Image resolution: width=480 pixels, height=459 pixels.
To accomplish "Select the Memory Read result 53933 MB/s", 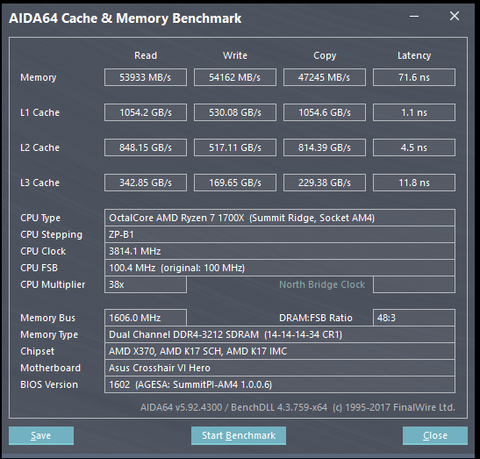I will tap(145, 77).
